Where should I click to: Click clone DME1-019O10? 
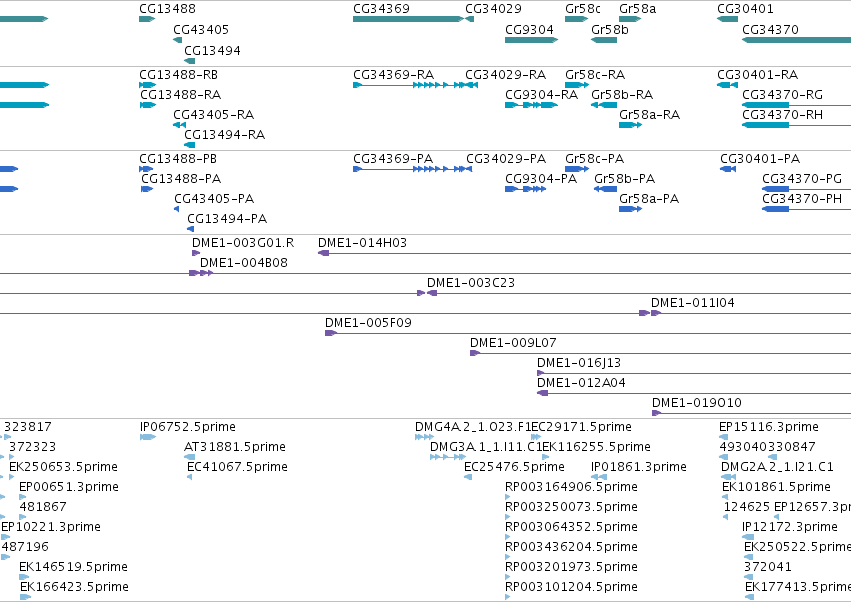point(697,403)
